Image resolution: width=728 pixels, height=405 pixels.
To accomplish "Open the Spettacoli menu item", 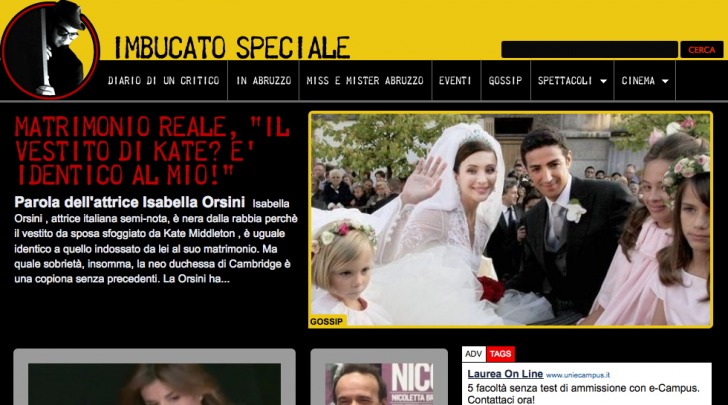I will (565, 80).
